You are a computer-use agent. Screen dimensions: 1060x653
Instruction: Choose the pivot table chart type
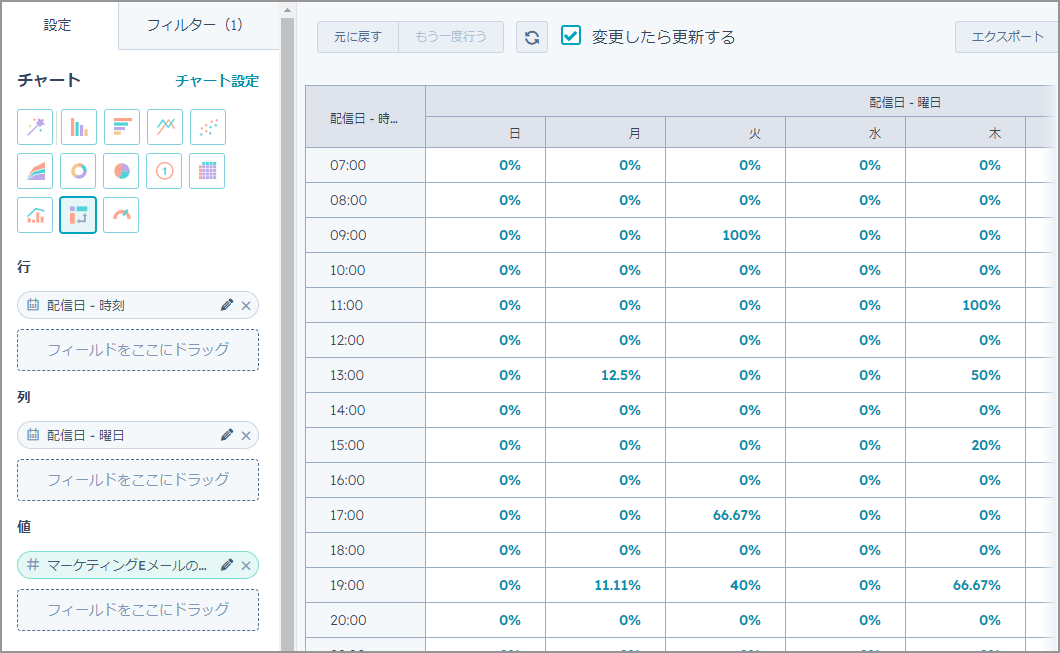[x=78, y=215]
